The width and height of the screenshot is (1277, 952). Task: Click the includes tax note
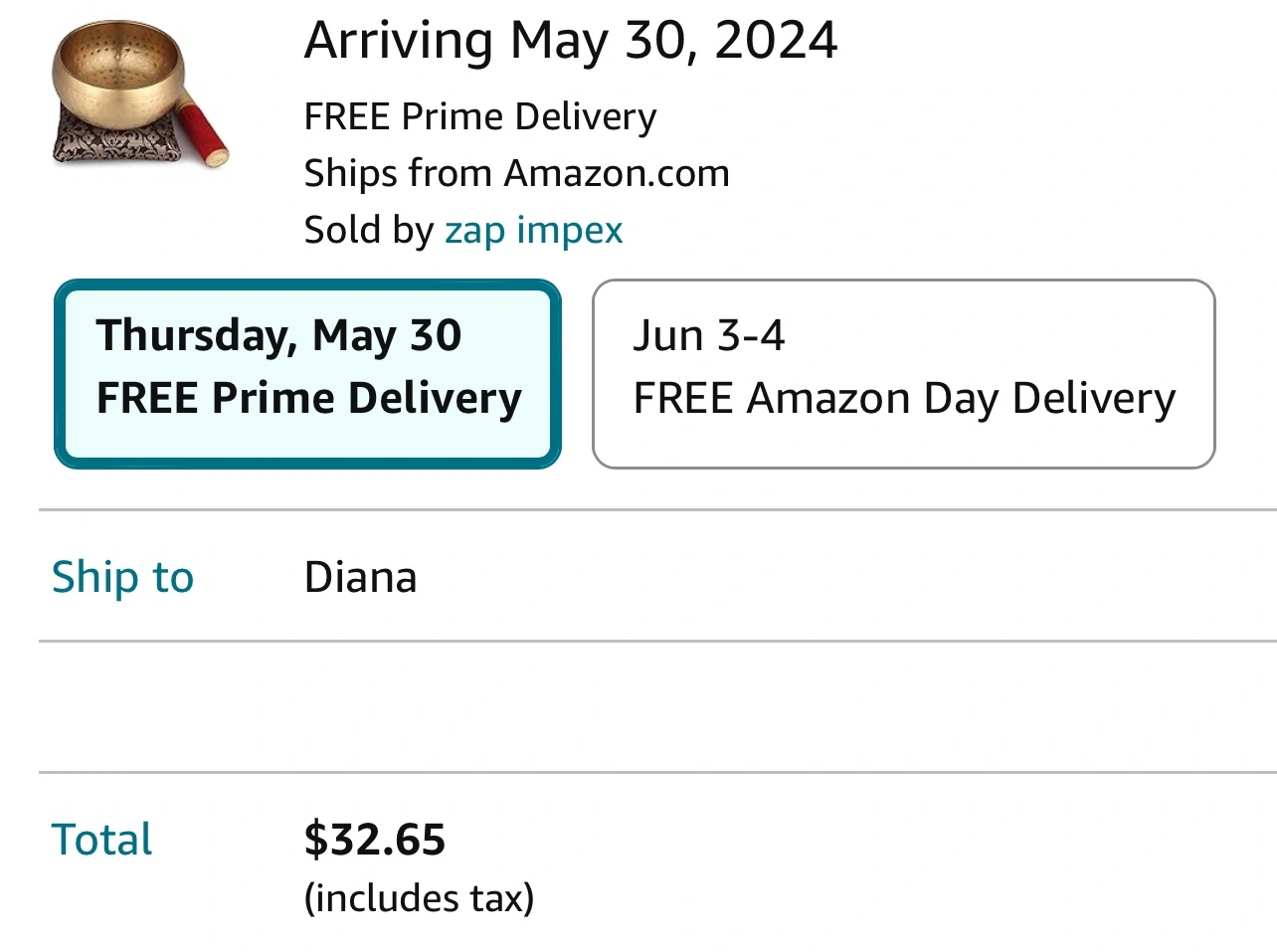tap(419, 898)
